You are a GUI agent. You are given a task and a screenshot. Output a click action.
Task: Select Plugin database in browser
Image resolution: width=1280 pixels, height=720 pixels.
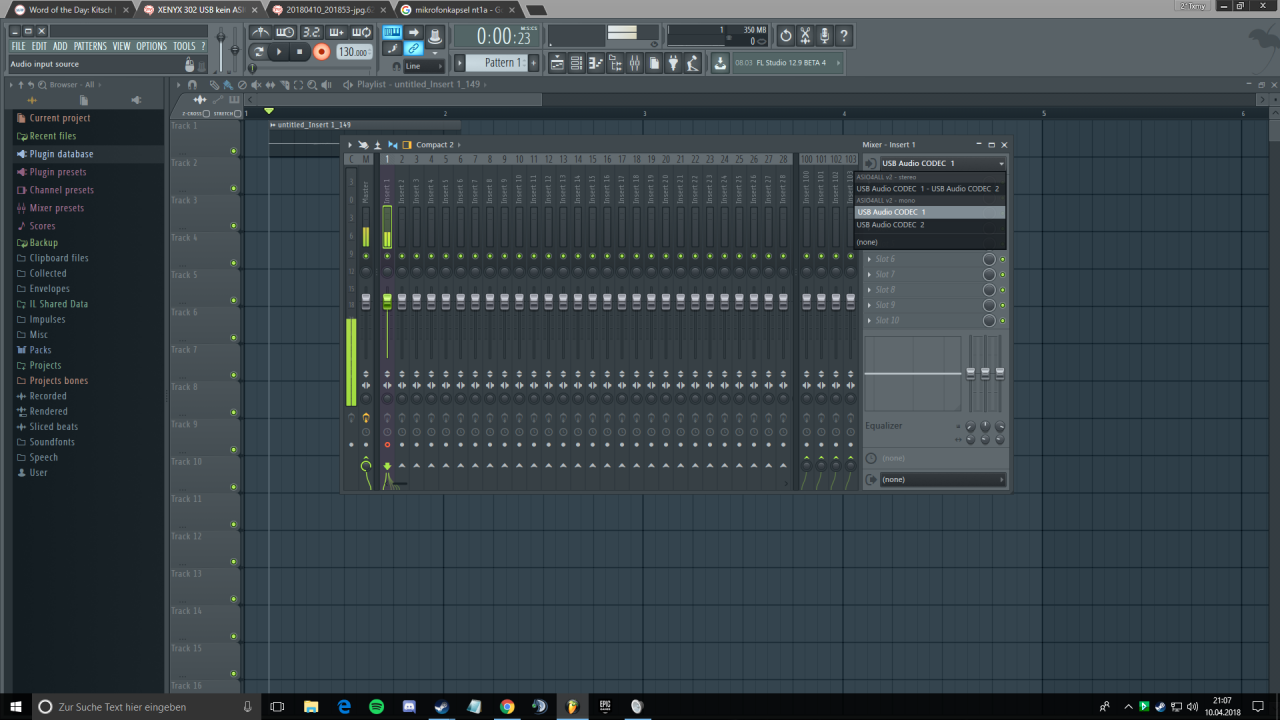(x=61, y=154)
